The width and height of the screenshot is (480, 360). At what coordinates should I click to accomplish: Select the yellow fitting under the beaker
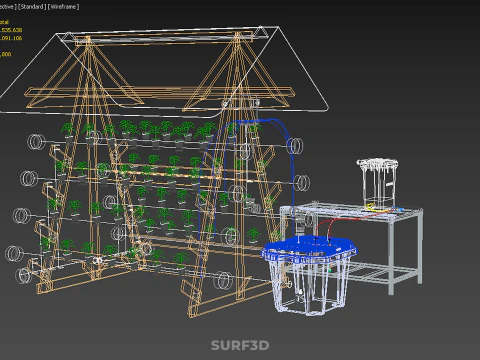[373, 208]
